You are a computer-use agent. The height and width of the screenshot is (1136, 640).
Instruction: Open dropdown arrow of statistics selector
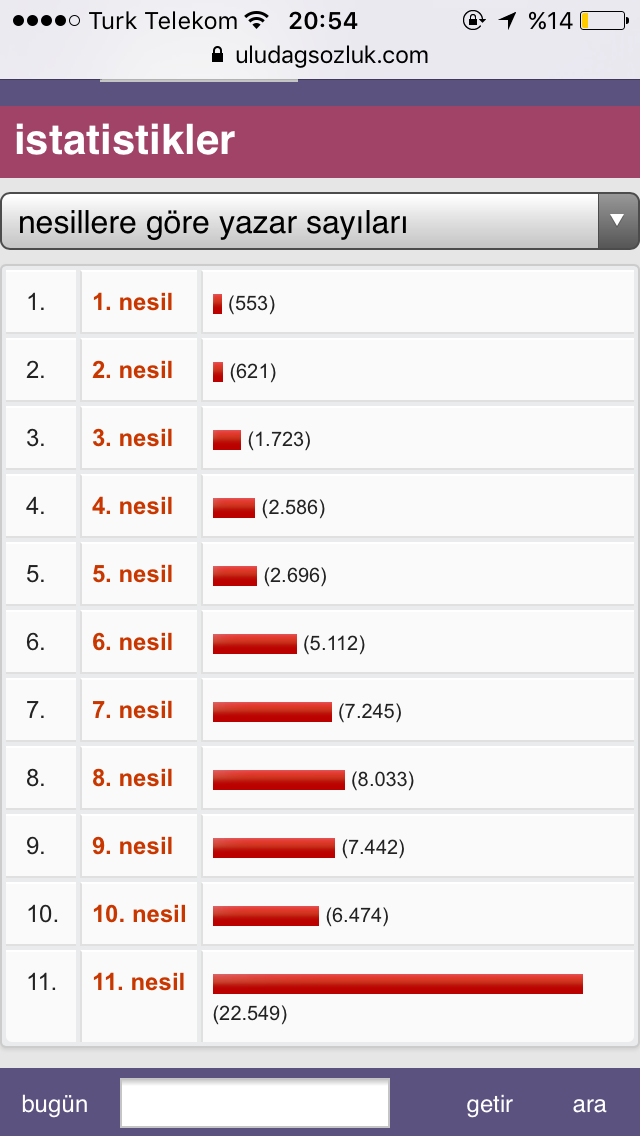click(618, 221)
